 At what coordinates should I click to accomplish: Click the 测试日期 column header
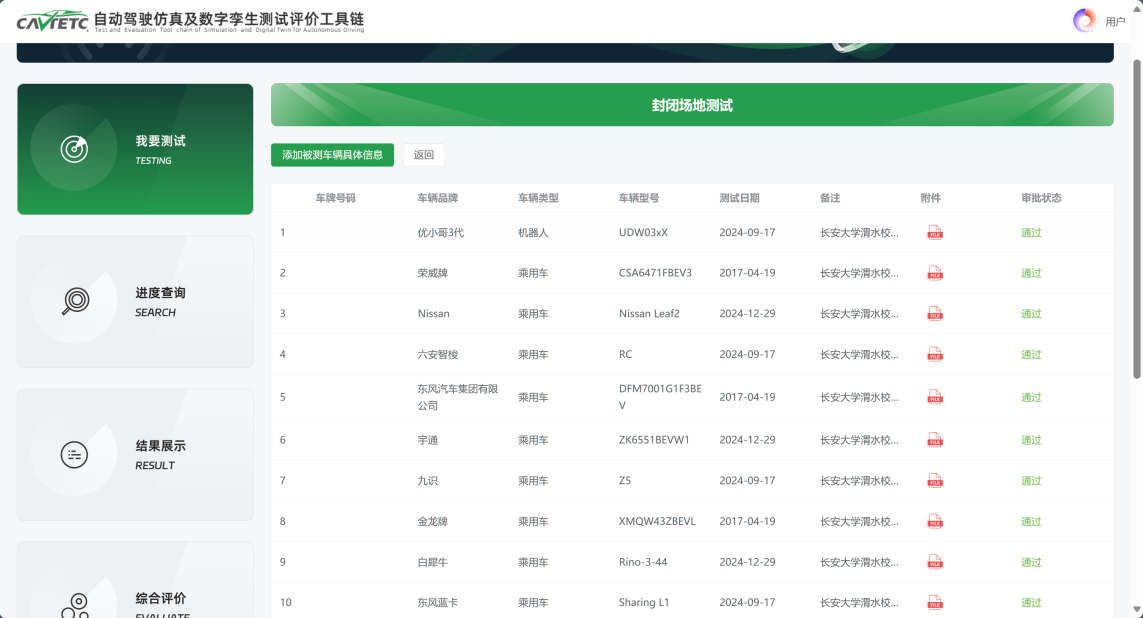click(739, 198)
